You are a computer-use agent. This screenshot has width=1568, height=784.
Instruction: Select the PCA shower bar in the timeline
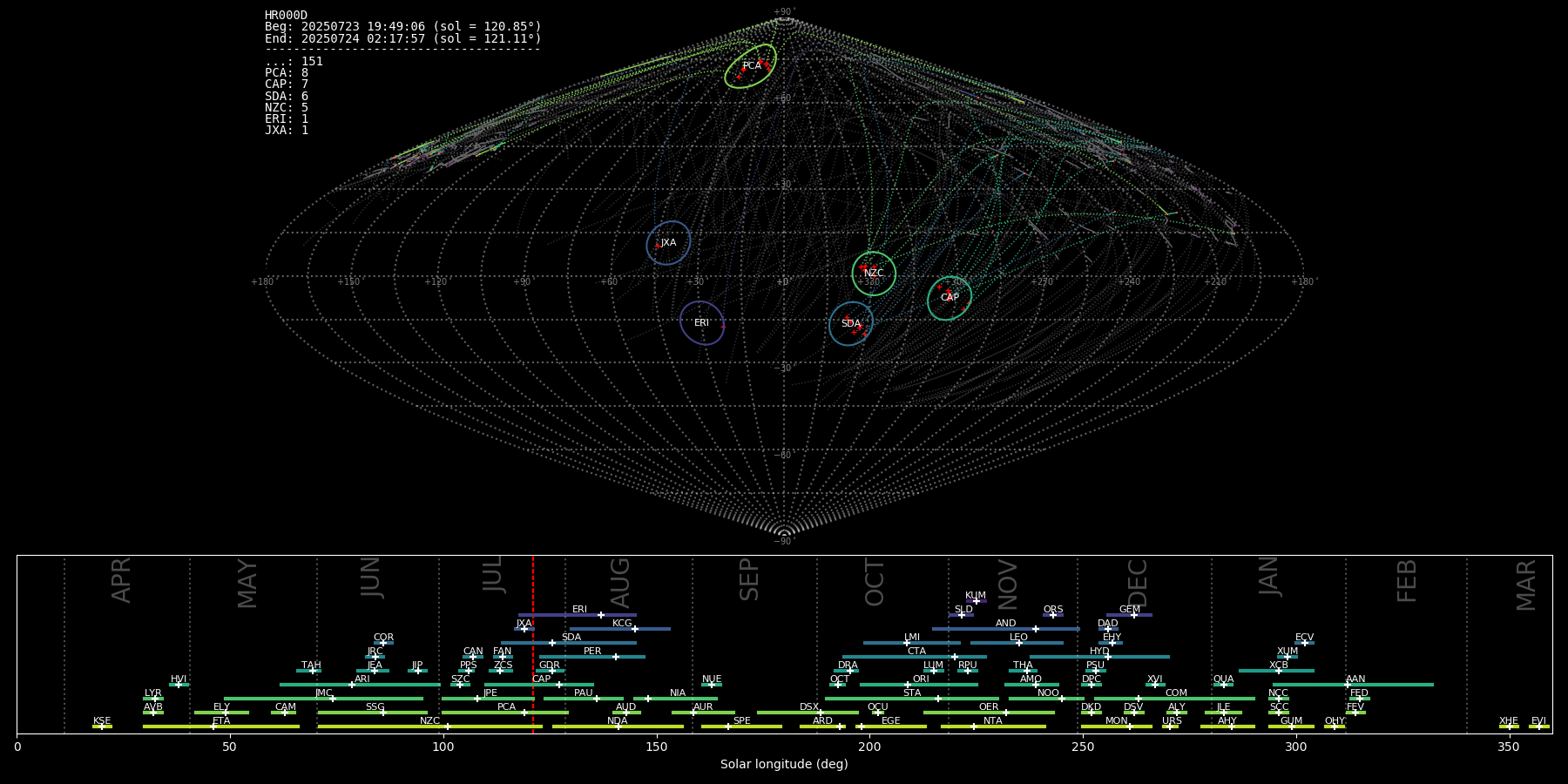pos(505,713)
